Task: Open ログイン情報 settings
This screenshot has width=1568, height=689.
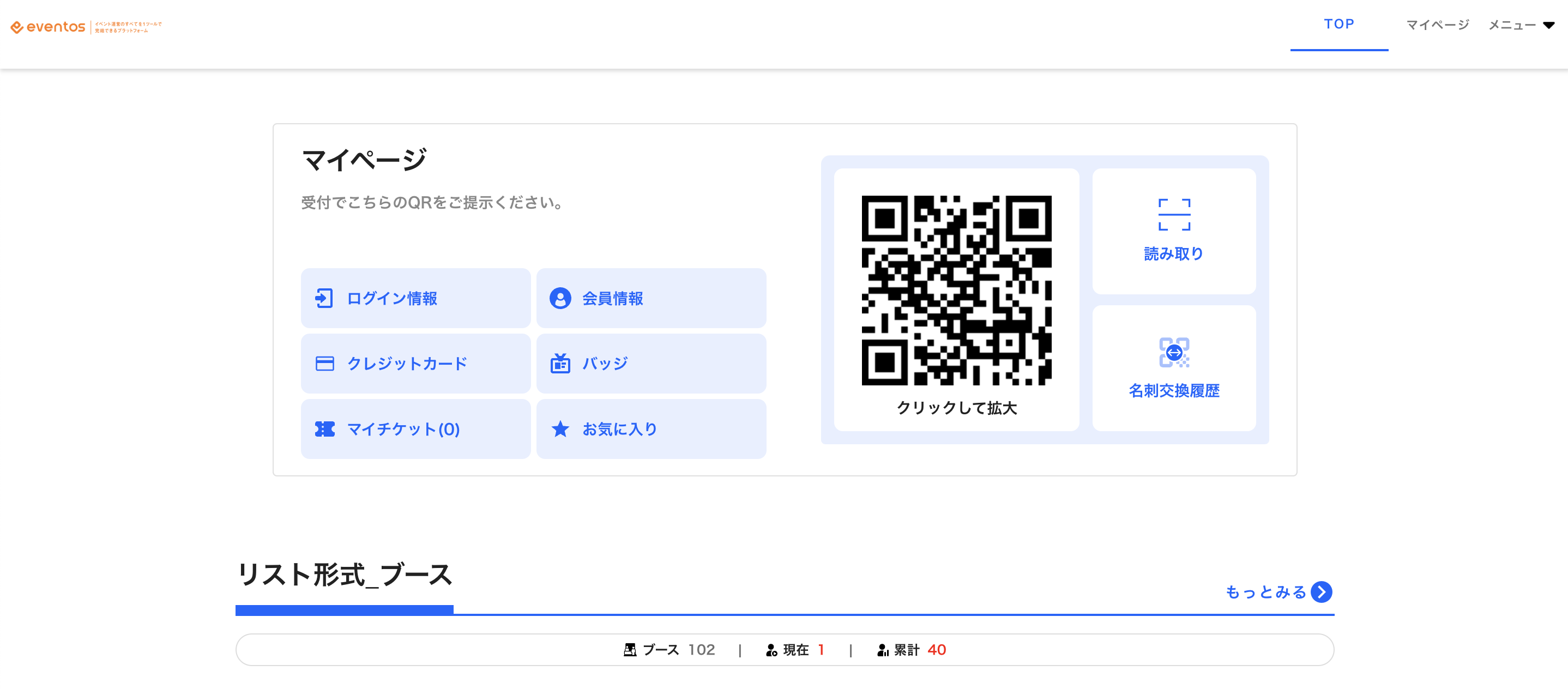Action: (x=416, y=298)
